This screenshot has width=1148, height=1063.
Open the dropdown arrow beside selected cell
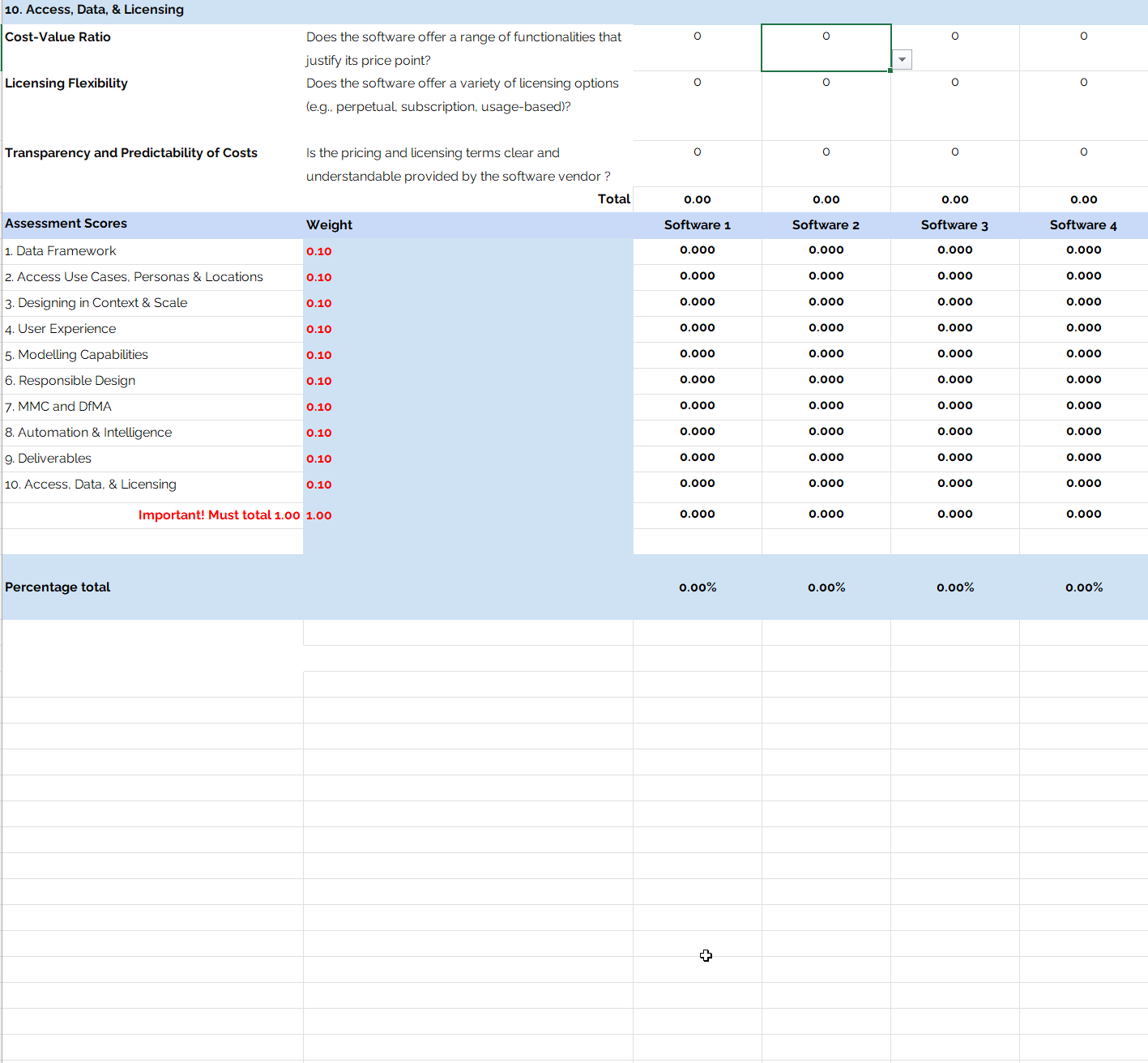click(902, 60)
